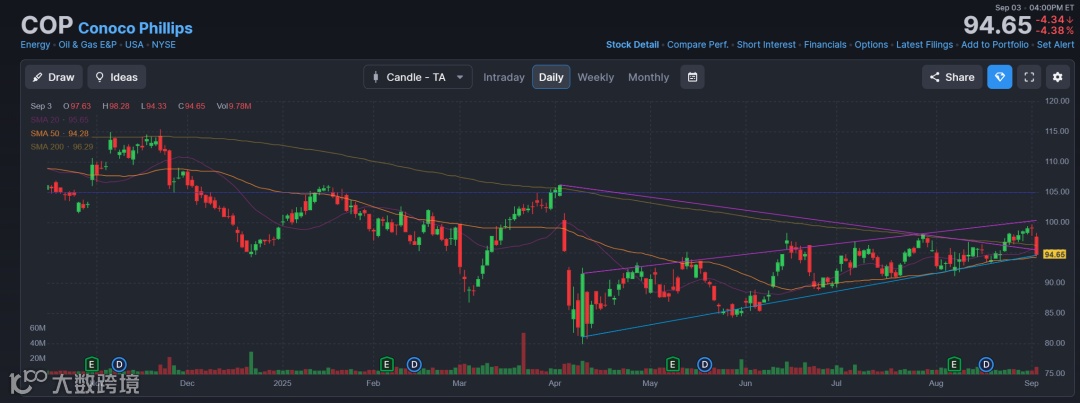Click the SMA 50 indicator label

[x=60, y=134]
